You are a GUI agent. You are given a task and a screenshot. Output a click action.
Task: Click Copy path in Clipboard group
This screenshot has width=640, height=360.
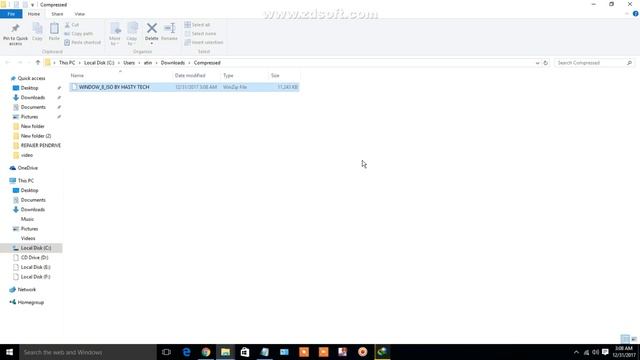tap(78, 33)
